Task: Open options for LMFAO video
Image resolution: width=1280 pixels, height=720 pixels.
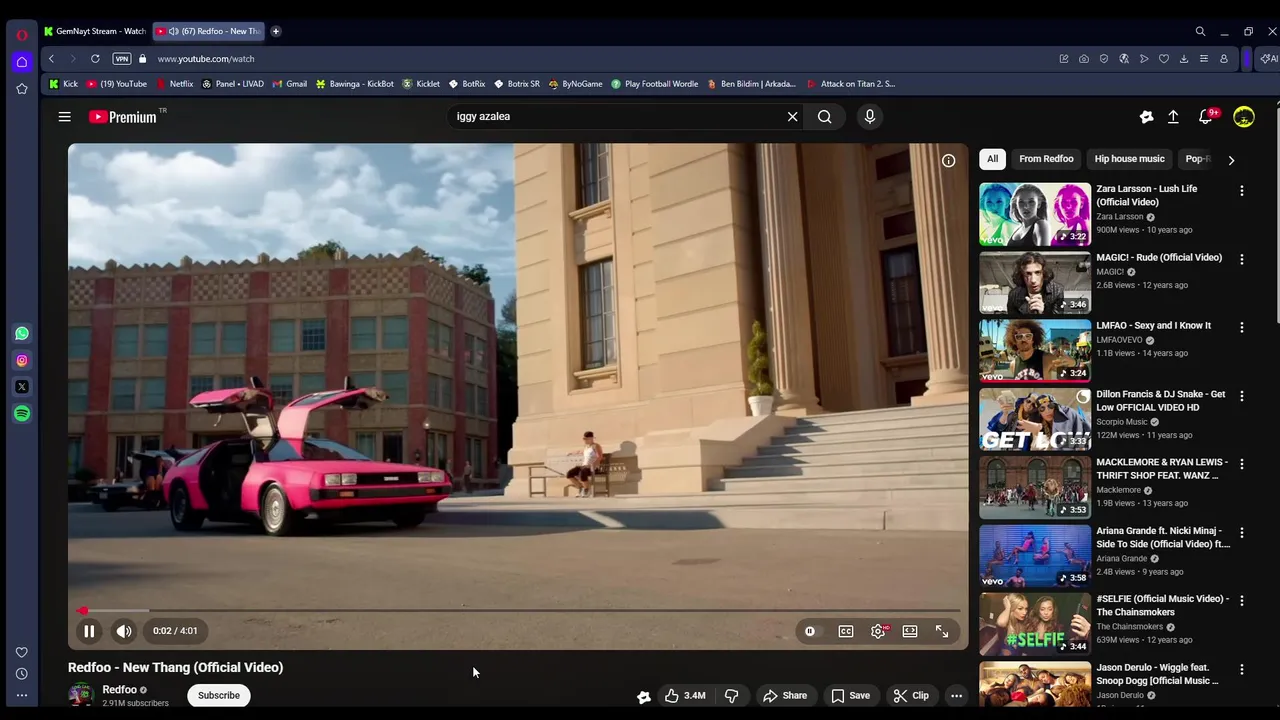Action: click(x=1242, y=327)
